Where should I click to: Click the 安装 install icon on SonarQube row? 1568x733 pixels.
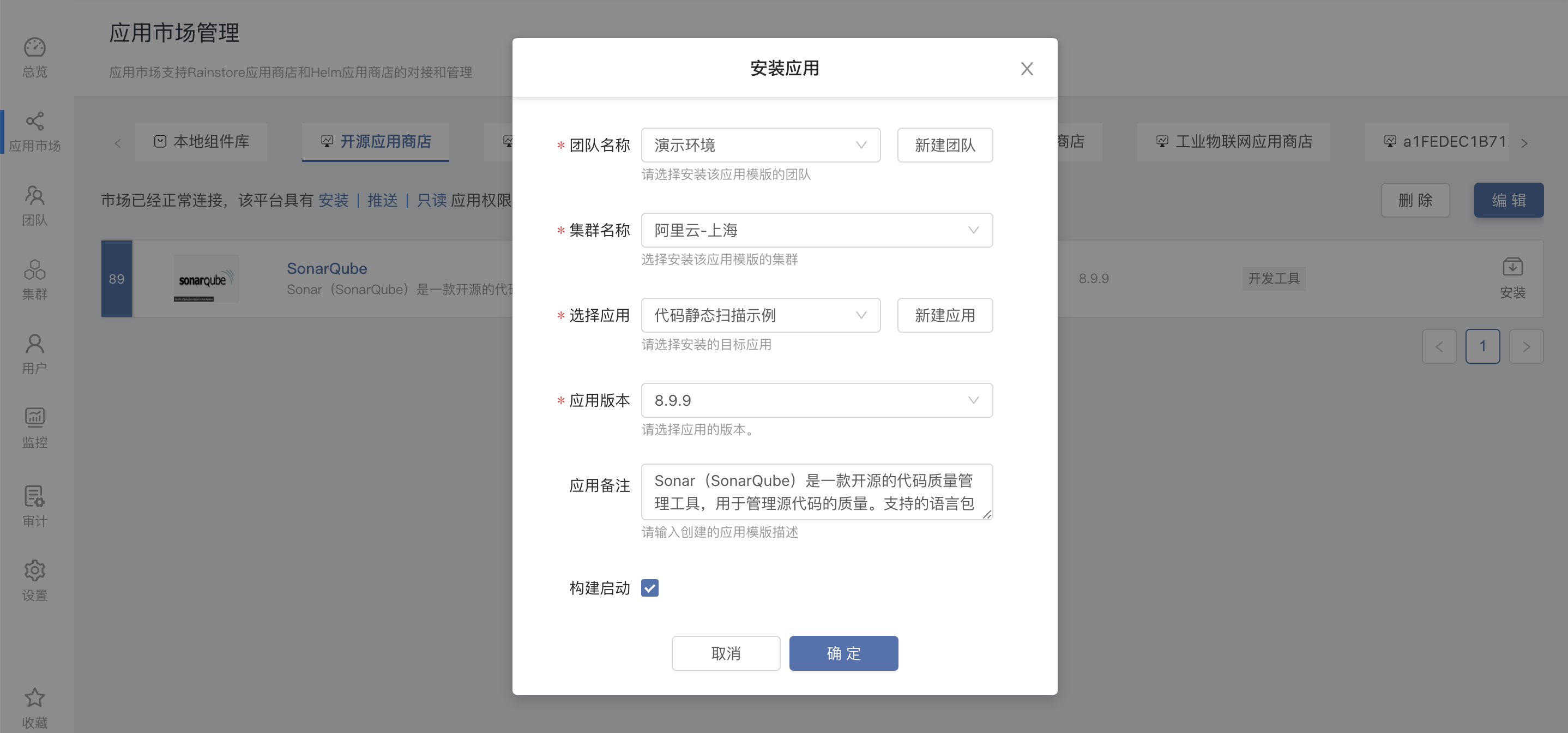1513,278
